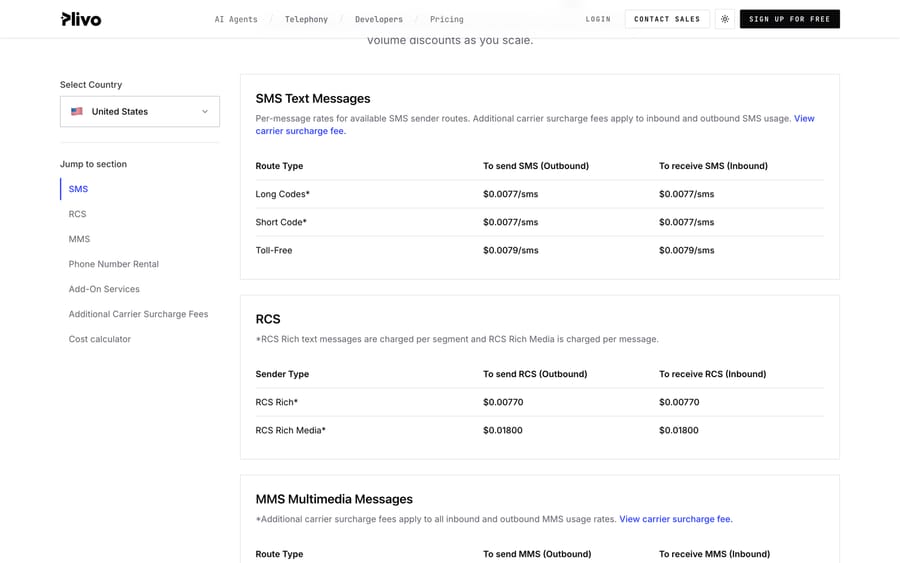
Task: Open the Telephony menu
Action: click(306, 19)
